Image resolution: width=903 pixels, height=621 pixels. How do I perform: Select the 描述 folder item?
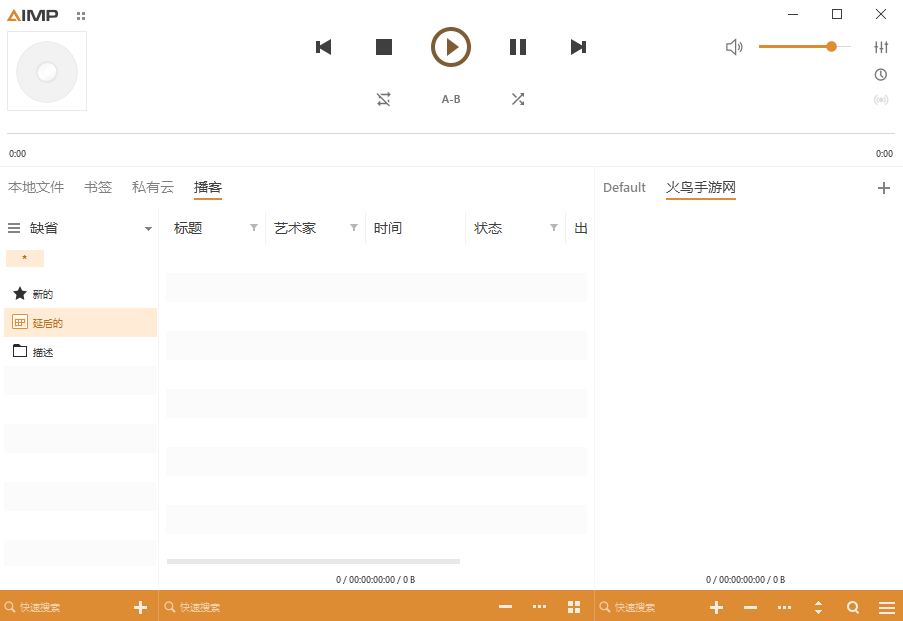81,351
